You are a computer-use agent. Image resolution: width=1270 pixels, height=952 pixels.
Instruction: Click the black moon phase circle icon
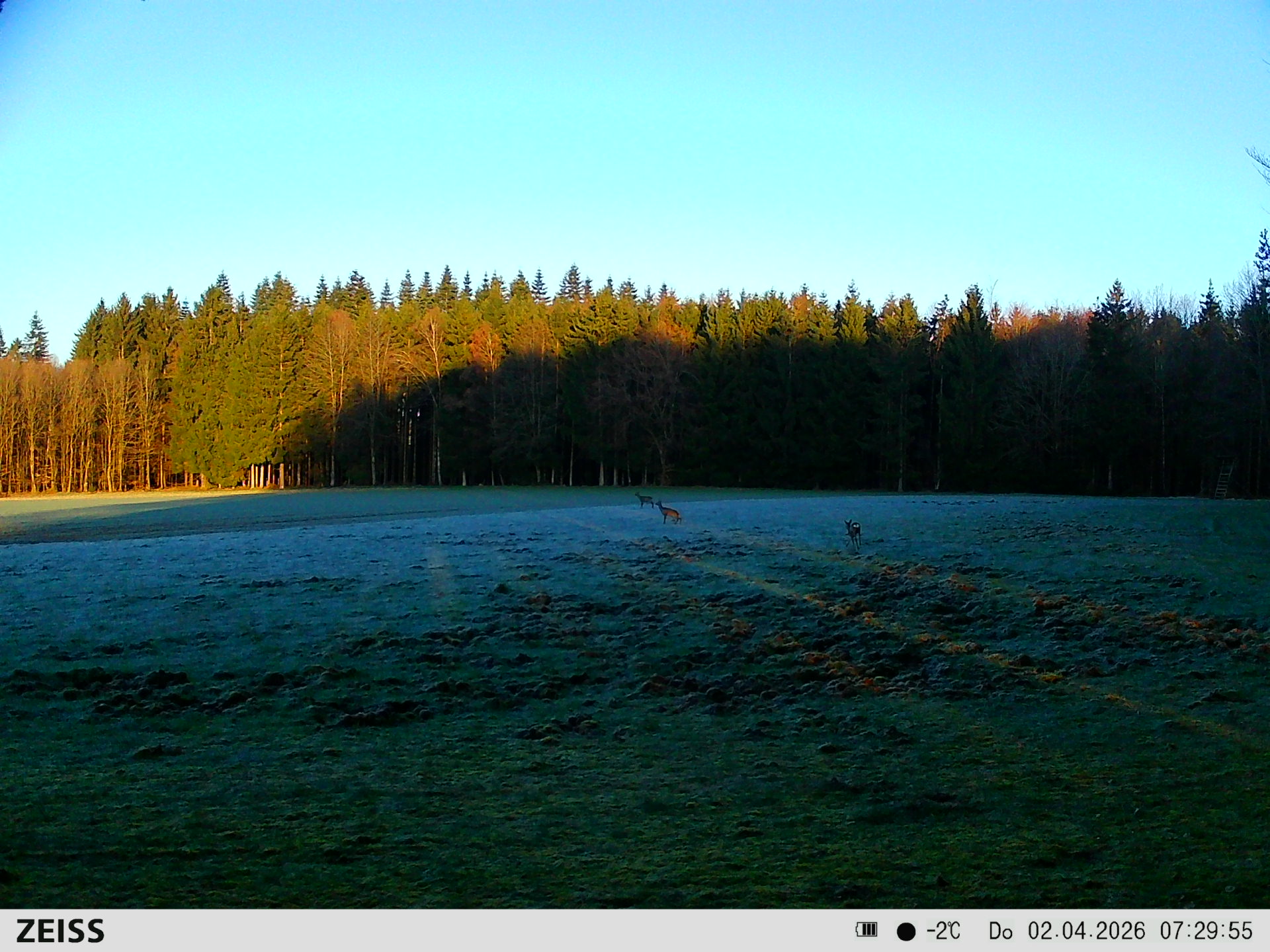point(906,932)
